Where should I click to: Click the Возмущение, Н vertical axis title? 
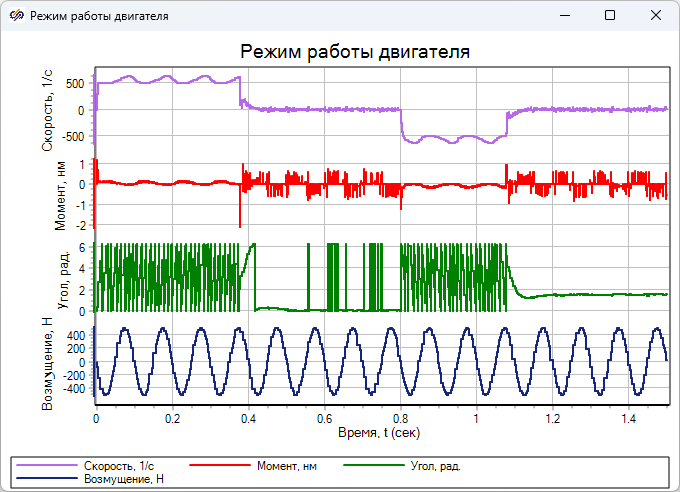click(x=48, y=362)
